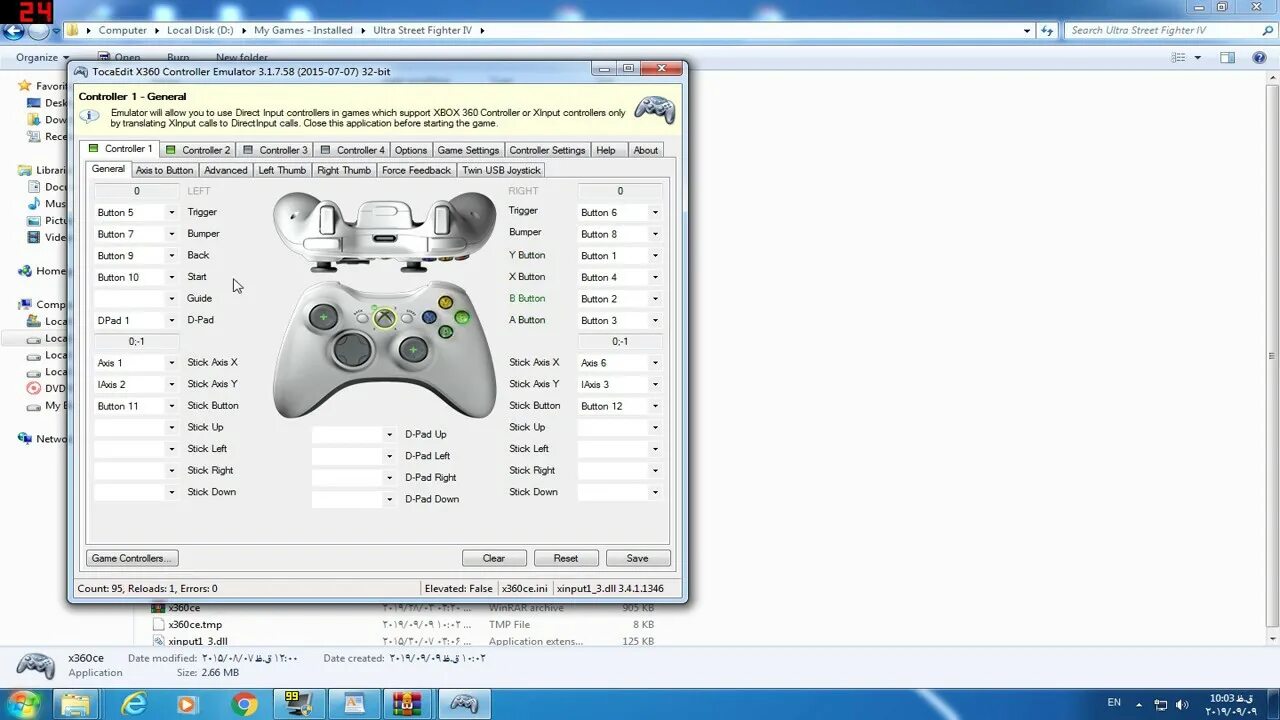Switch to x360ce gamepad icon on taskbar

tap(463, 704)
